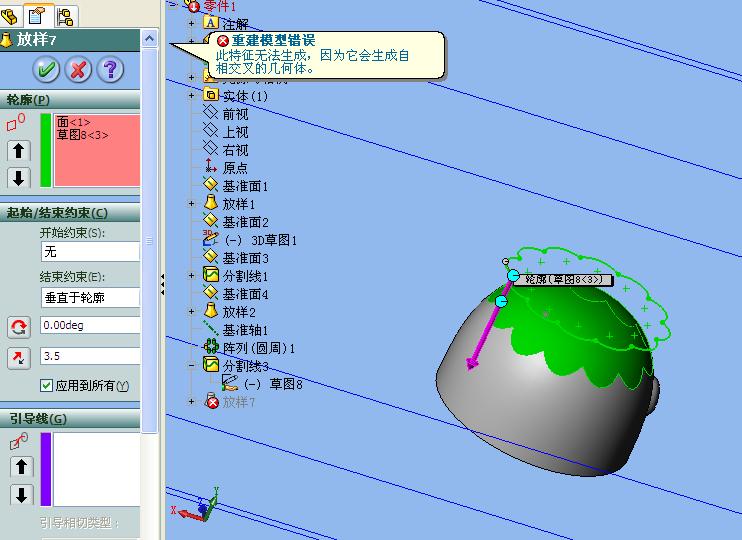Move profile down in 轮廓 list
This screenshot has width=742, height=540.
click(x=19, y=178)
